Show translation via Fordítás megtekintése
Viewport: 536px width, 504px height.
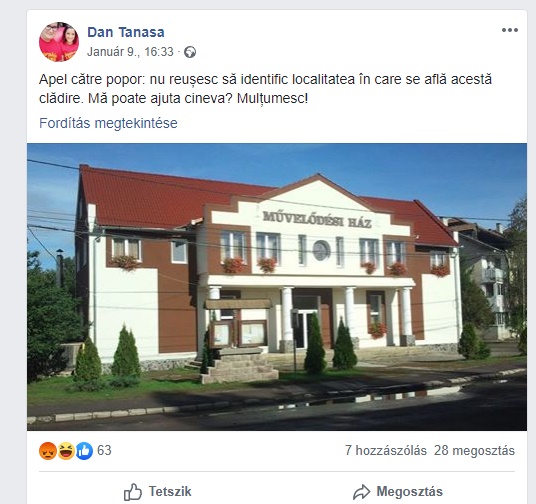(x=108, y=123)
